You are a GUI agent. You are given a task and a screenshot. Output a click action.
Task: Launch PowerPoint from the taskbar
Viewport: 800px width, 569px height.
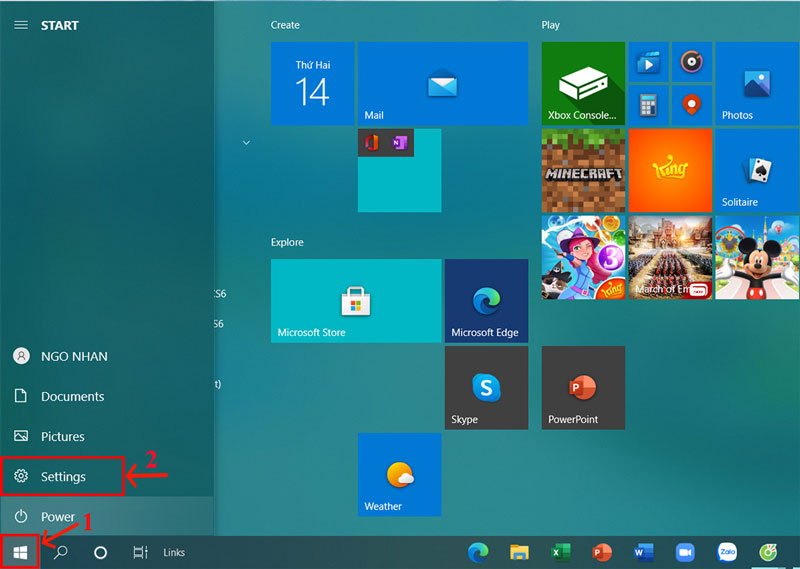[602, 552]
